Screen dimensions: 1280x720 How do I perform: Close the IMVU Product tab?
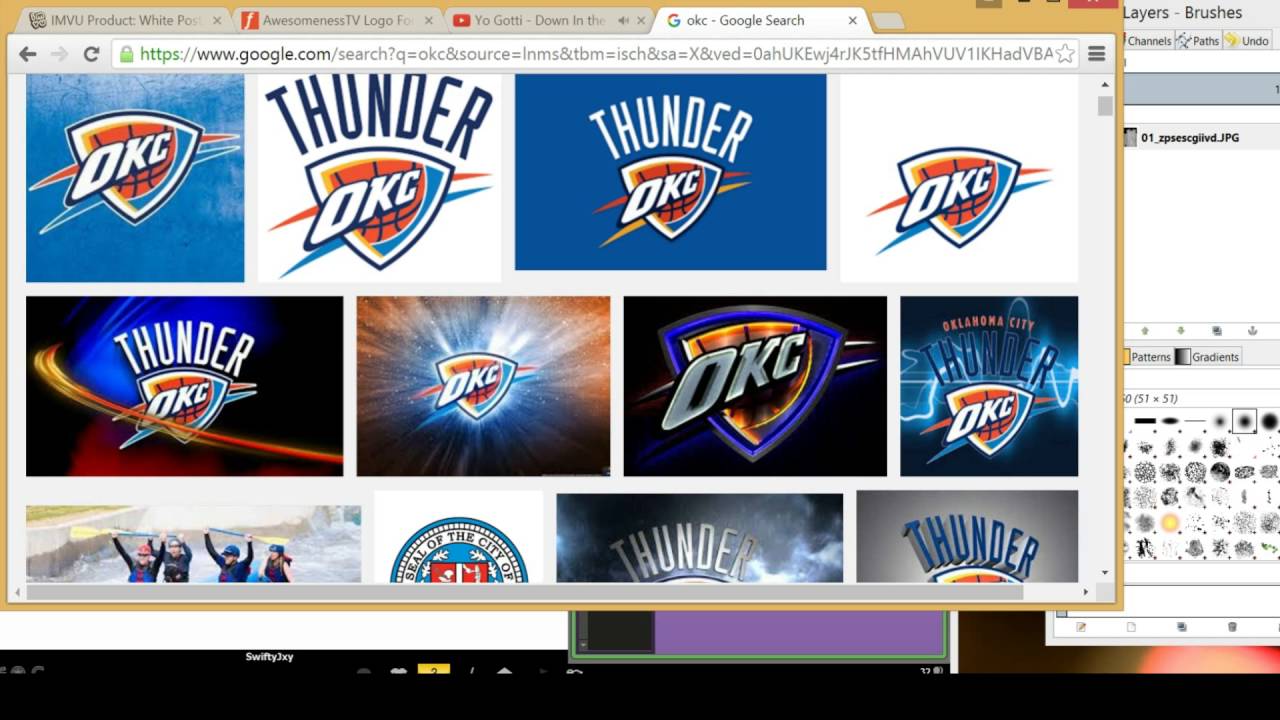point(217,20)
